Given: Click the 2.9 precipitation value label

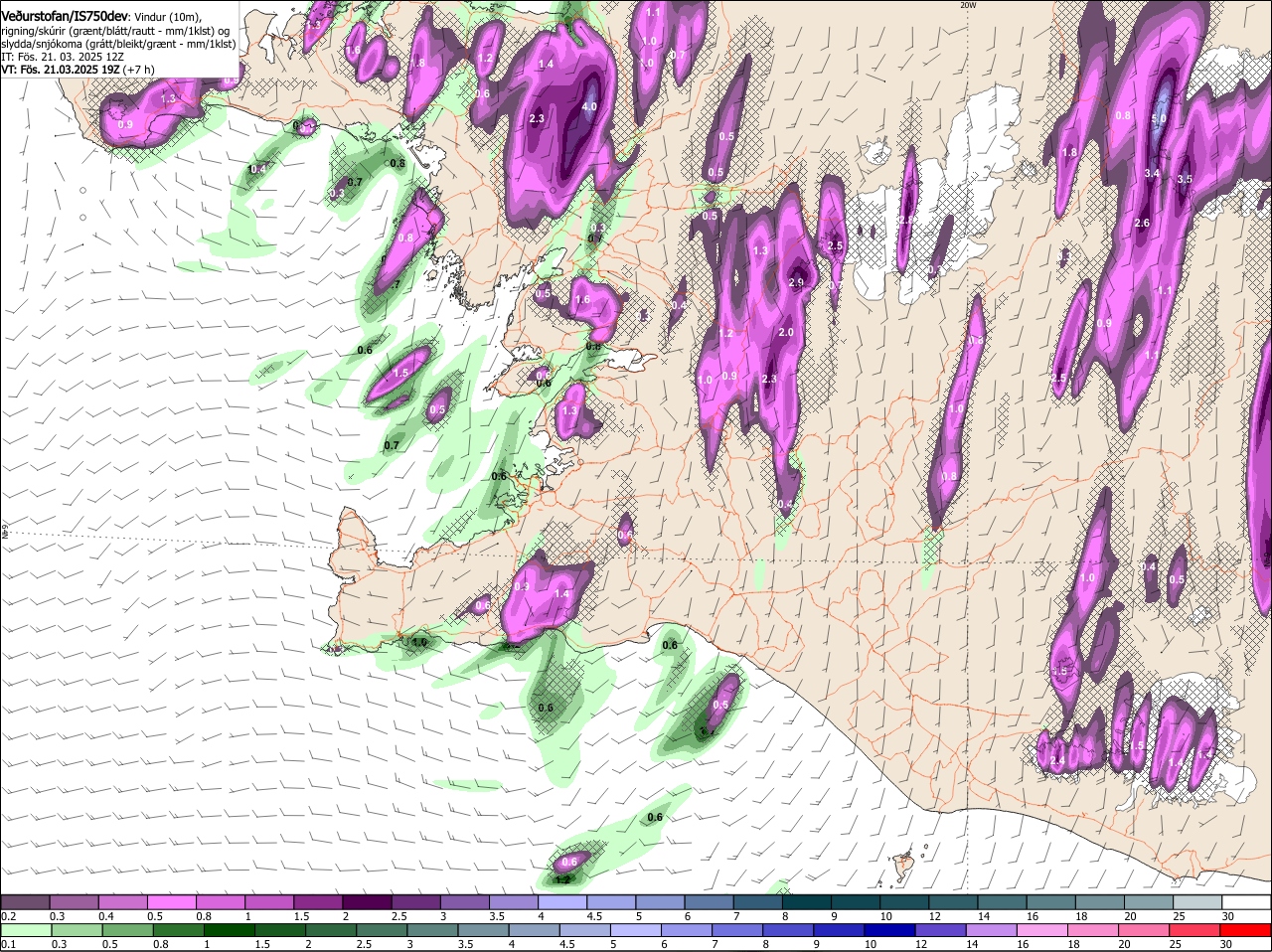Looking at the screenshot, I should coord(796,283).
